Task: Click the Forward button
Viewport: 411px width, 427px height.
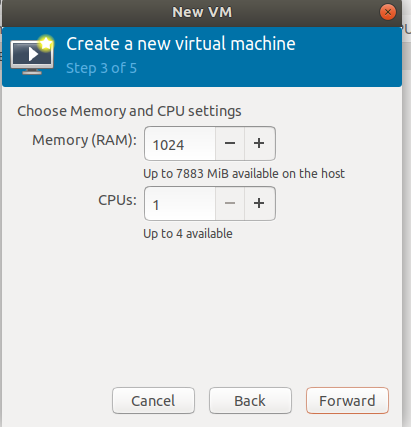Action: point(347,401)
